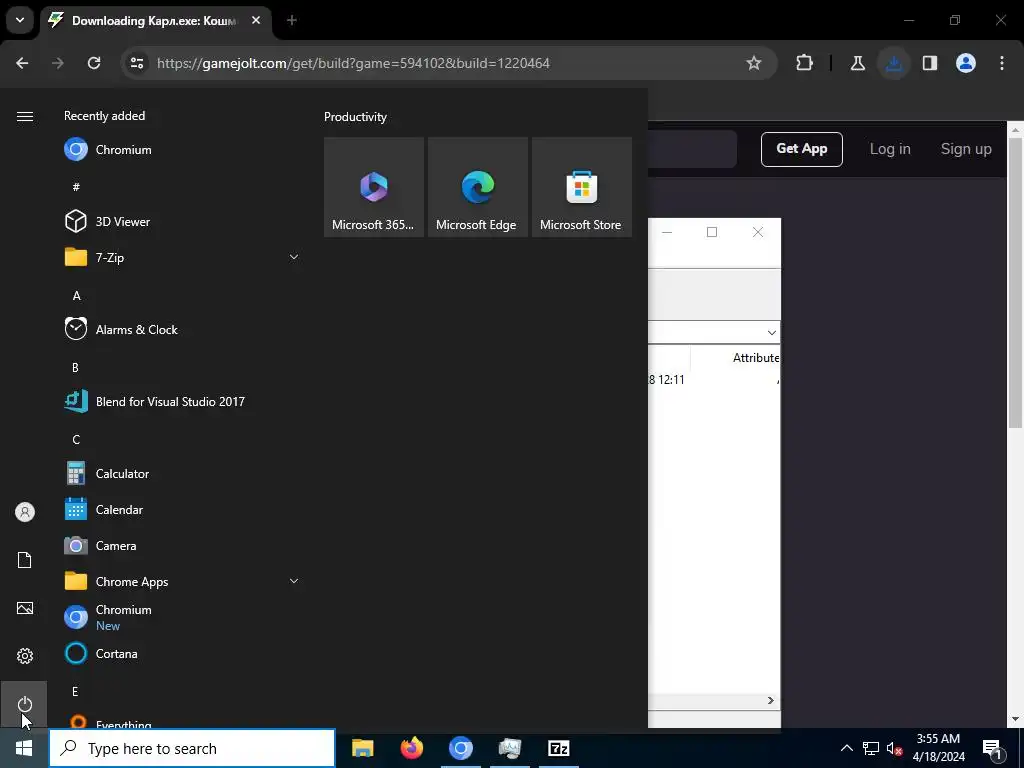Open the user account icon in Start
This screenshot has width=1024, height=768.
(25, 512)
